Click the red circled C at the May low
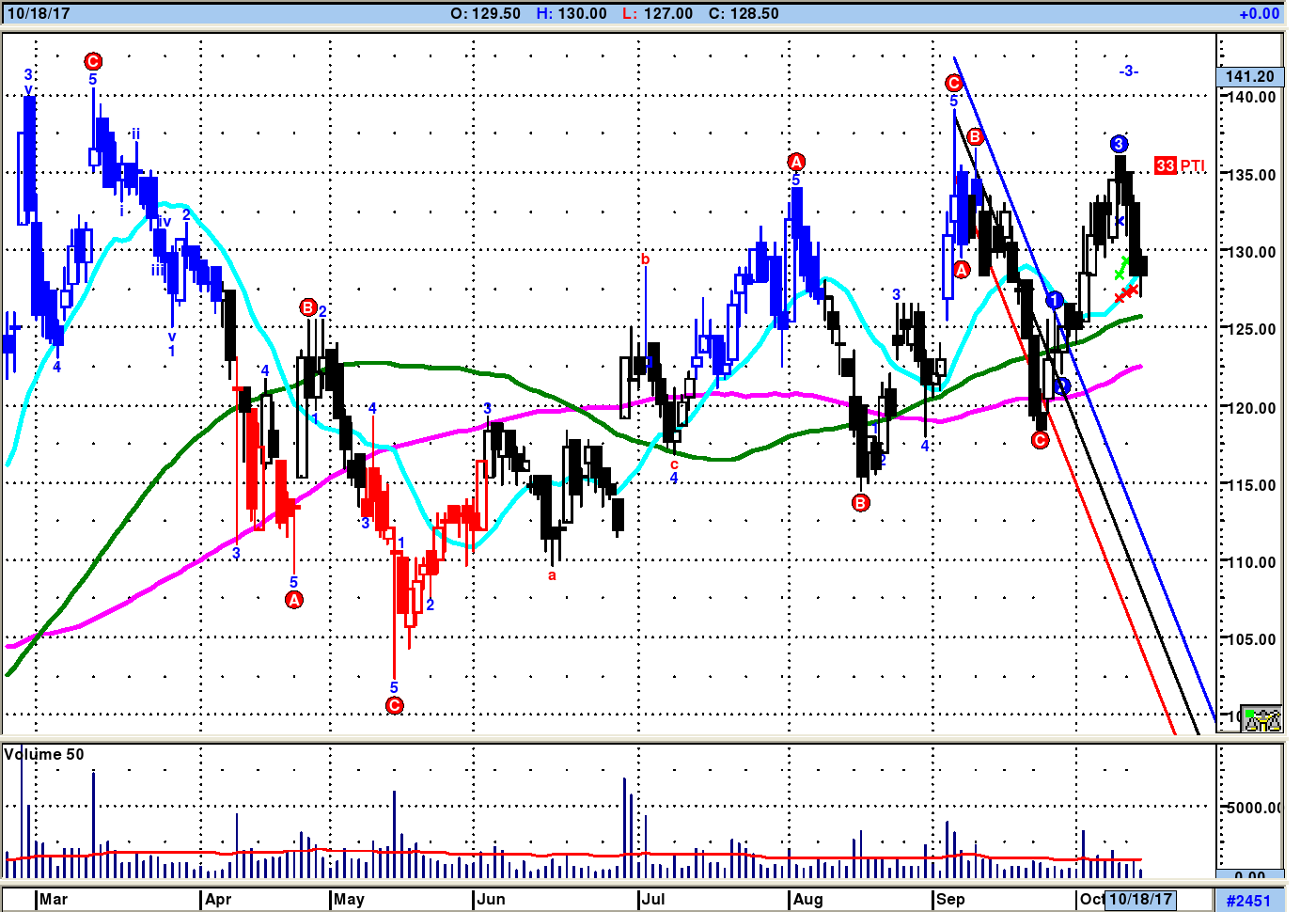 coord(395,705)
